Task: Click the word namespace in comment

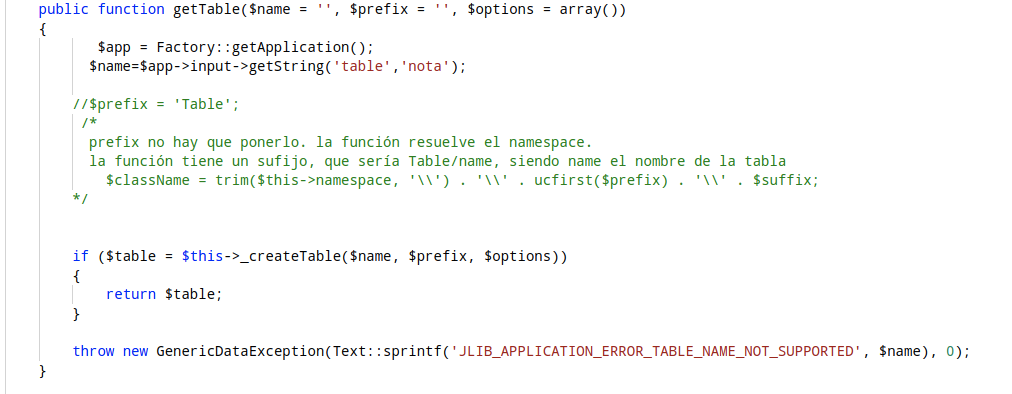Action: [x=546, y=142]
